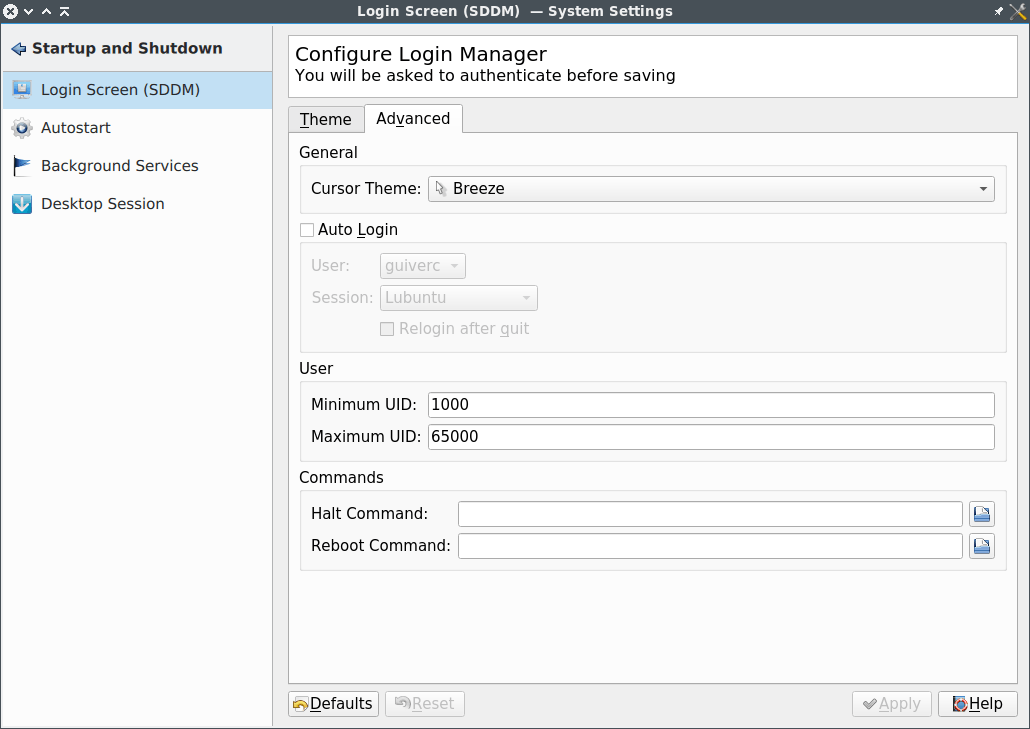
Task: Click the Minimum UID field
Action: pos(710,405)
